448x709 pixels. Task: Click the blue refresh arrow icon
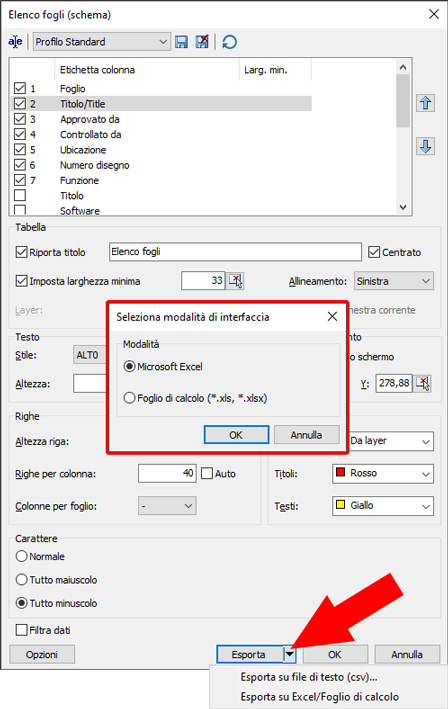[230, 42]
